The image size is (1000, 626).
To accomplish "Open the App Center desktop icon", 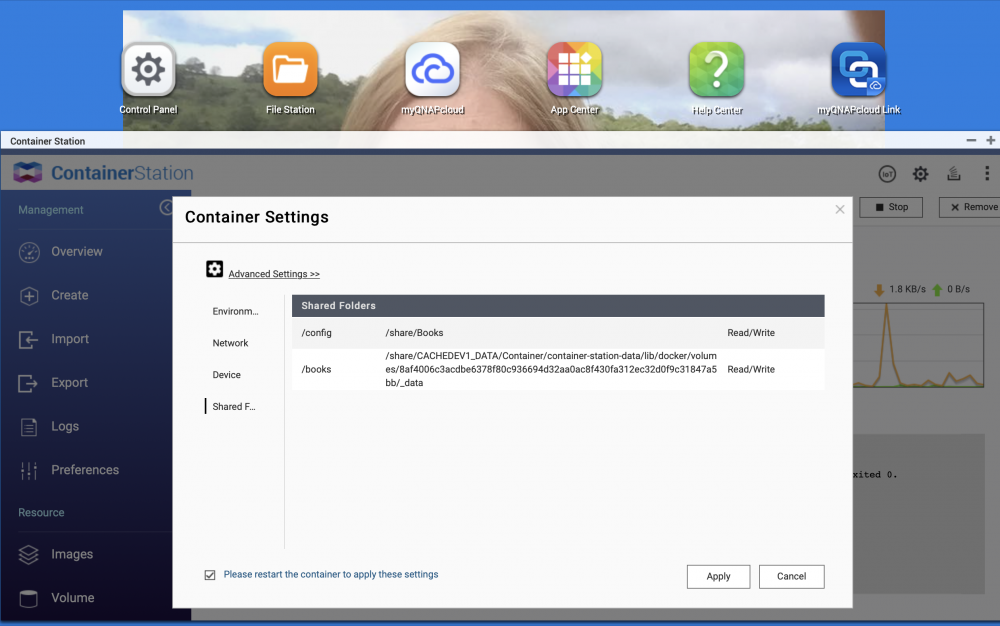I will click(575, 70).
